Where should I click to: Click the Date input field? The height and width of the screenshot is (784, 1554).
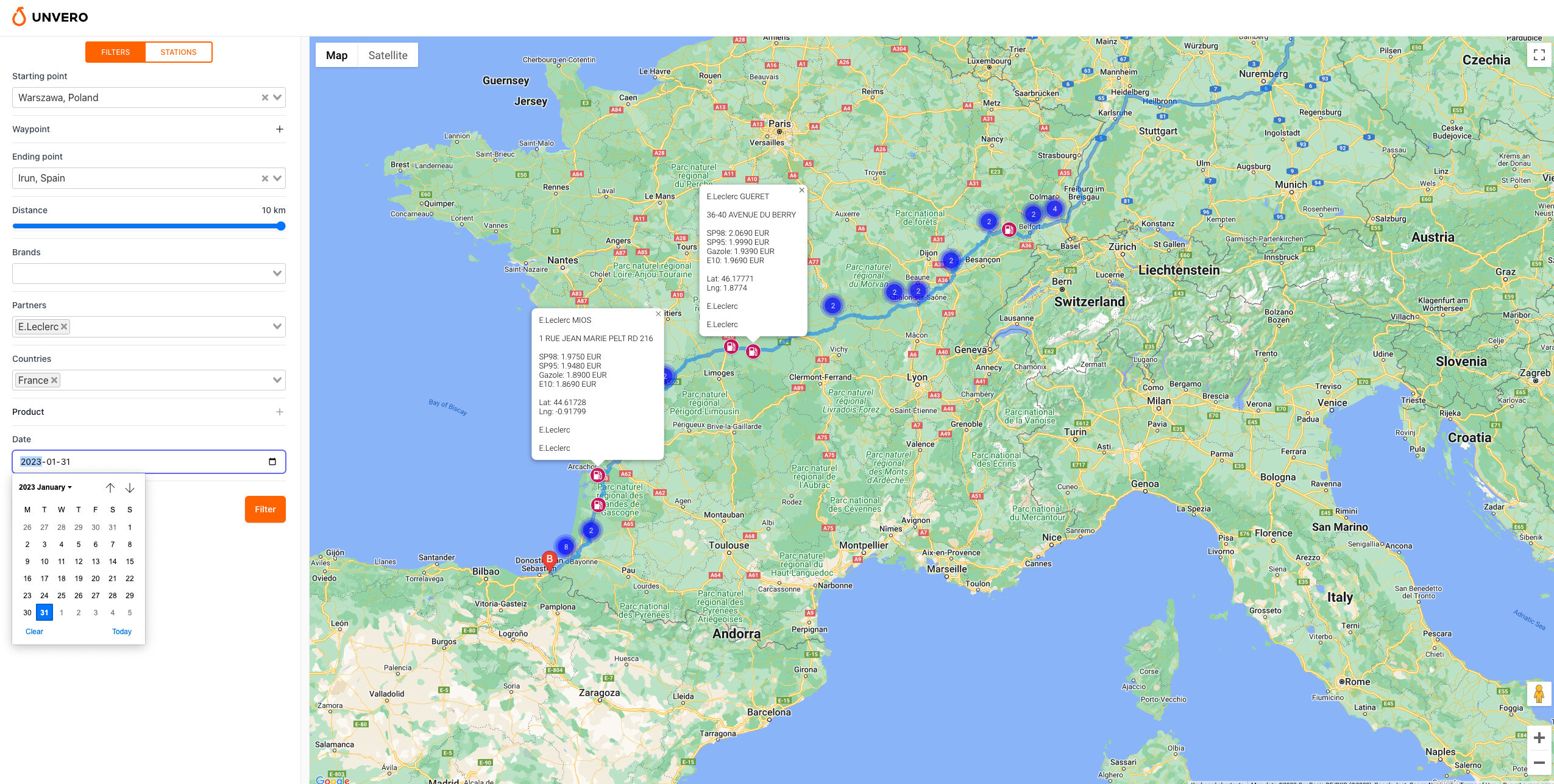click(x=149, y=462)
